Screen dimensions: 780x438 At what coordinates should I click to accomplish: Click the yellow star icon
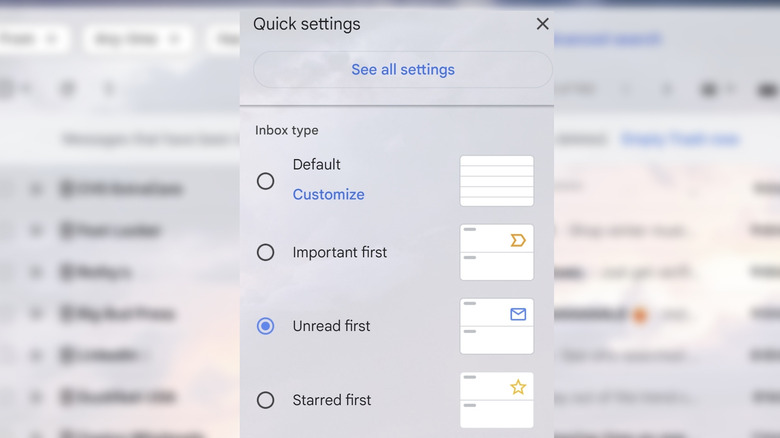517,387
